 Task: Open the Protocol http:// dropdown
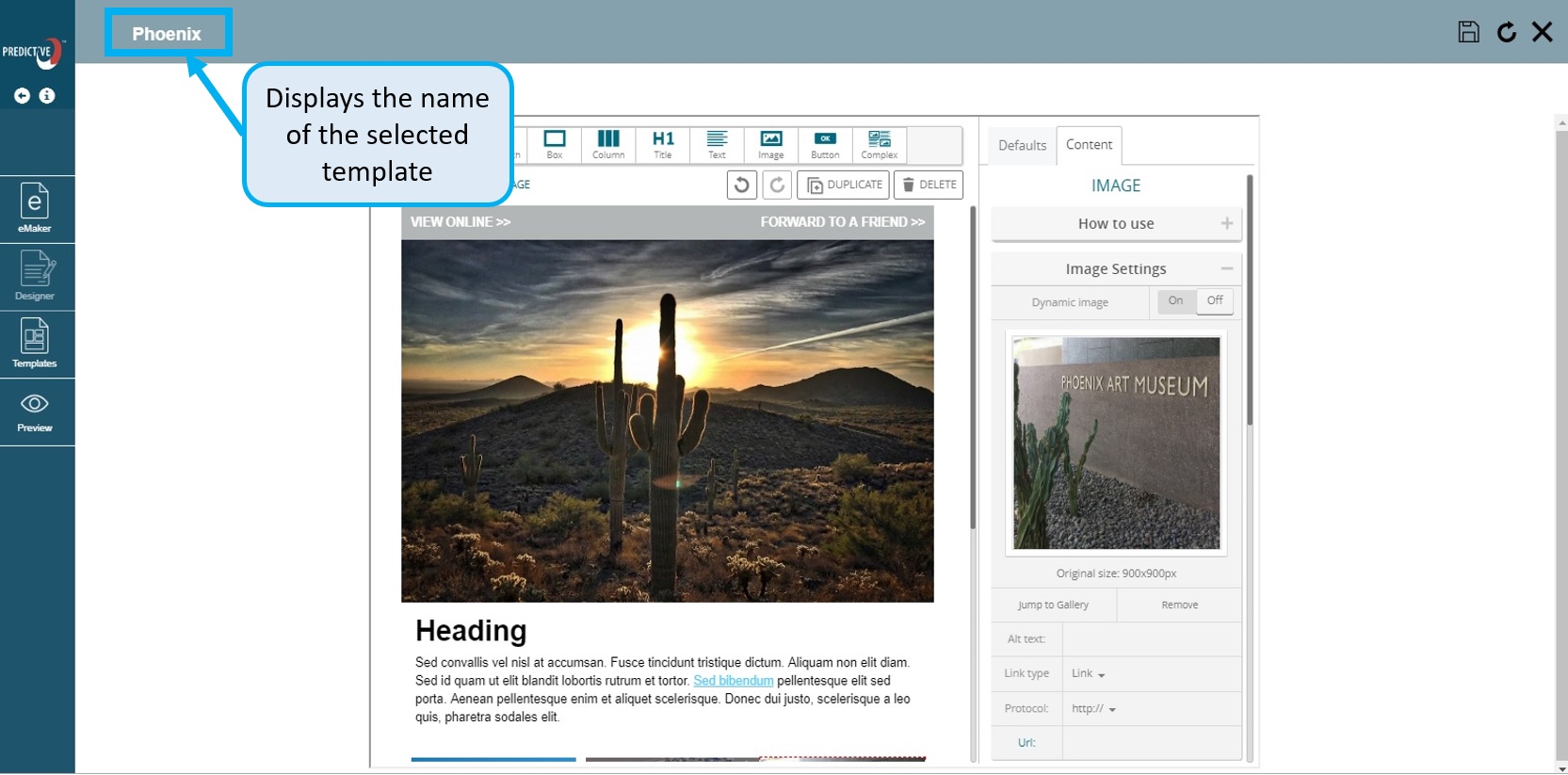[x=1093, y=709]
